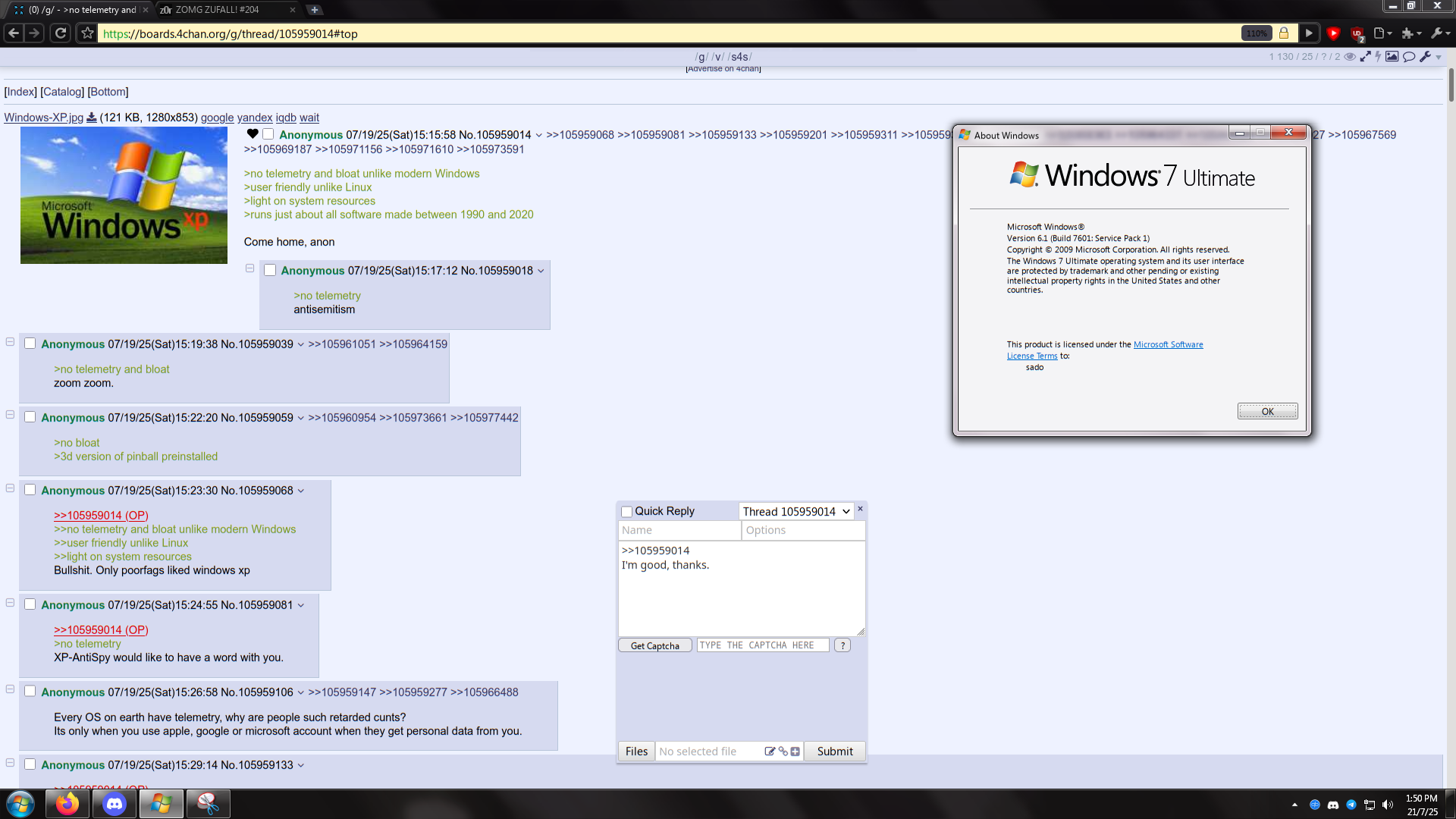Collapse reply chain of post No.105959018
This screenshot has width=1456, height=819.
click(x=249, y=268)
